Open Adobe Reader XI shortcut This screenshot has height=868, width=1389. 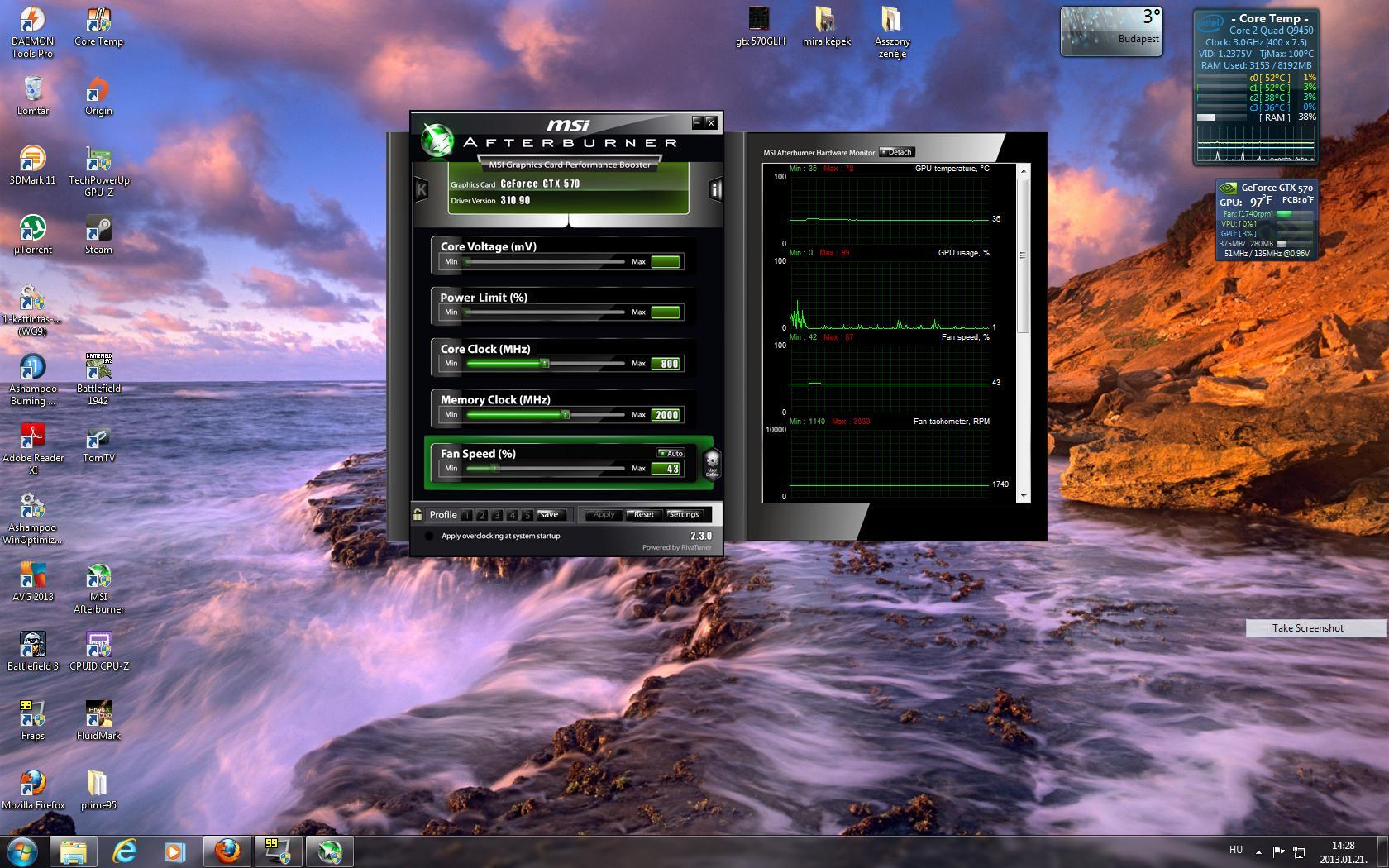(x=32, y=450)
